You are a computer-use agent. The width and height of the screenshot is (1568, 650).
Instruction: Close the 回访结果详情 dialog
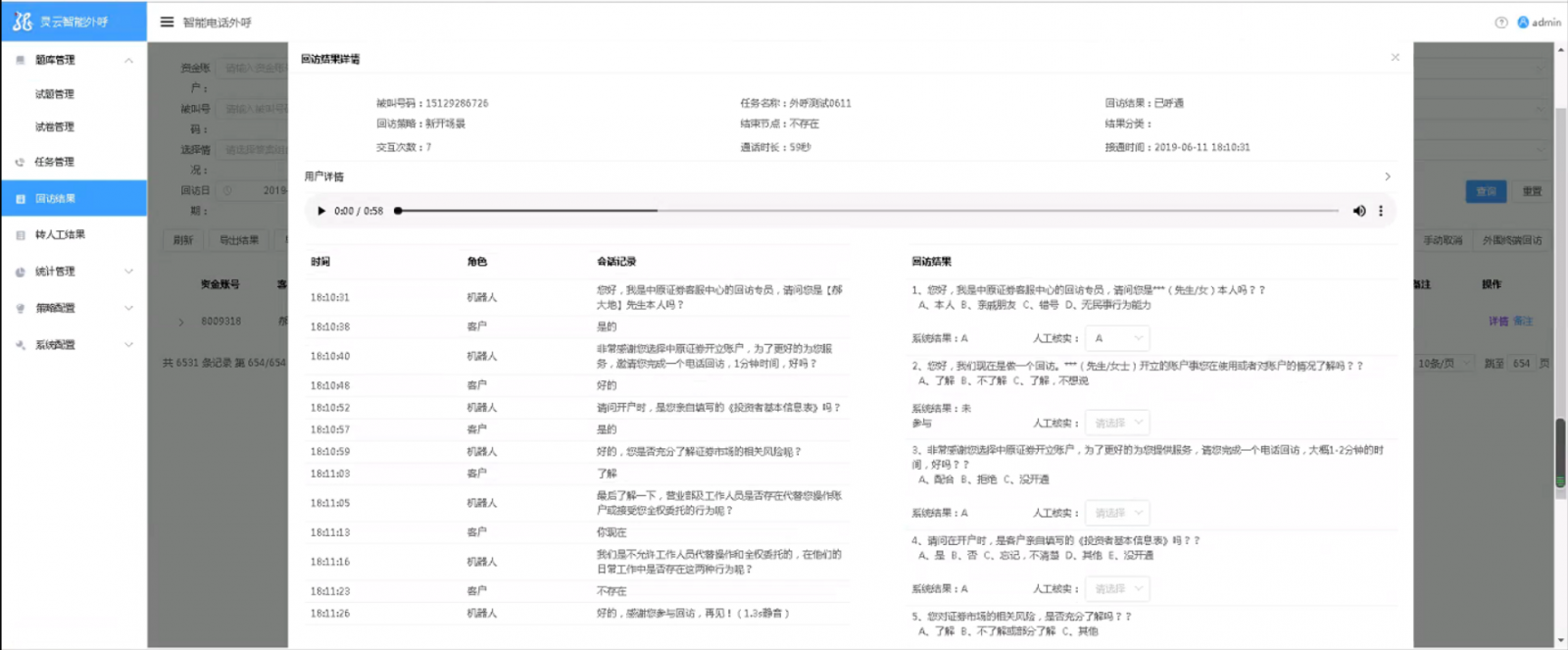coord(1395,58)
